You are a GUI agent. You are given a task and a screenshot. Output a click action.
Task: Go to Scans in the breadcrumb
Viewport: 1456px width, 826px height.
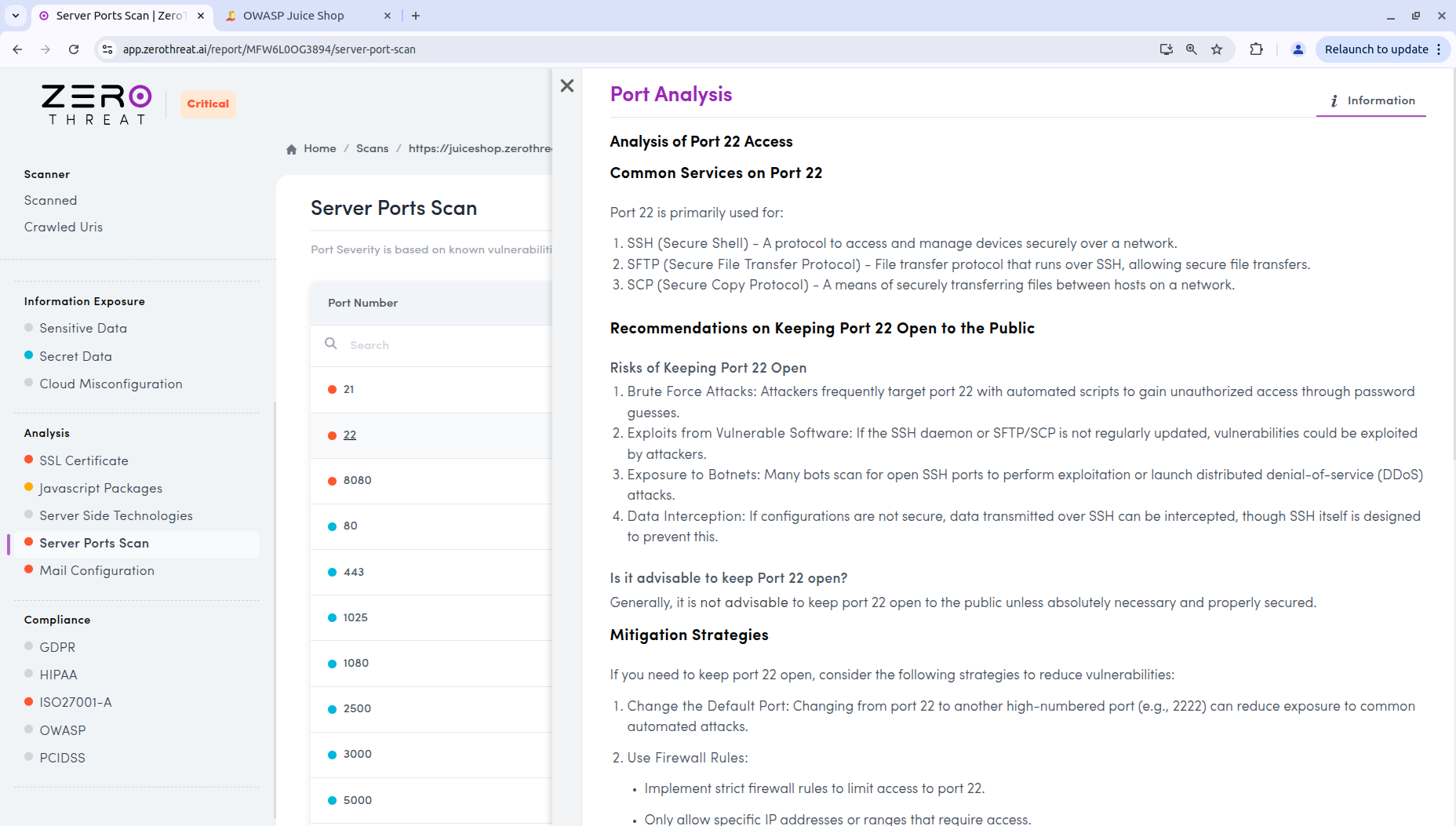(x=372, y=148)
